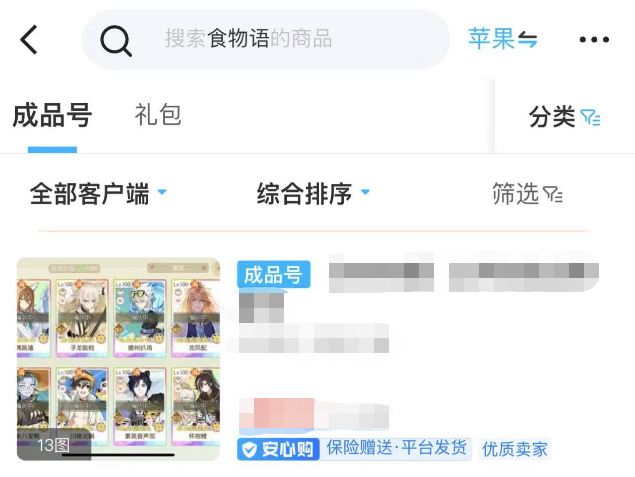Image resolution: width=635 pixels, height=477 pixels.
Task: Tap the 苹果 platform toggle
Action: pyautogui.click(x=503, y=39)
